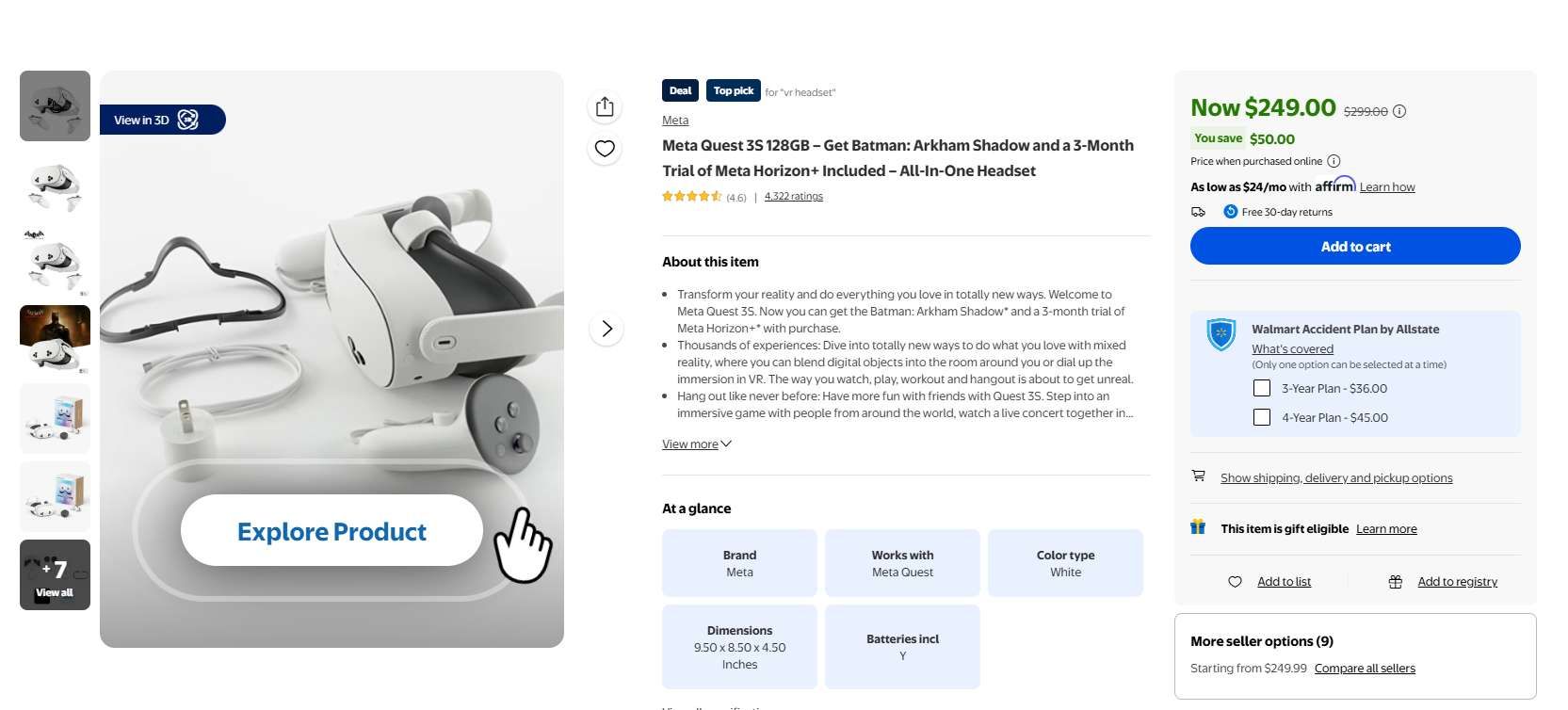The image size is (1568, 710).
Task: Open Compare all sellers link
Action: (x=1365, y=669)
